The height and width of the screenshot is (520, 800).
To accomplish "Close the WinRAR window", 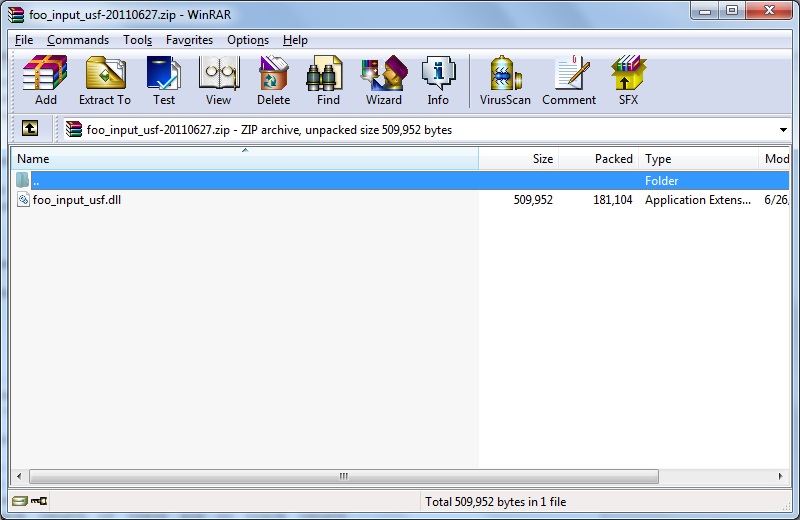I will 769,11.
